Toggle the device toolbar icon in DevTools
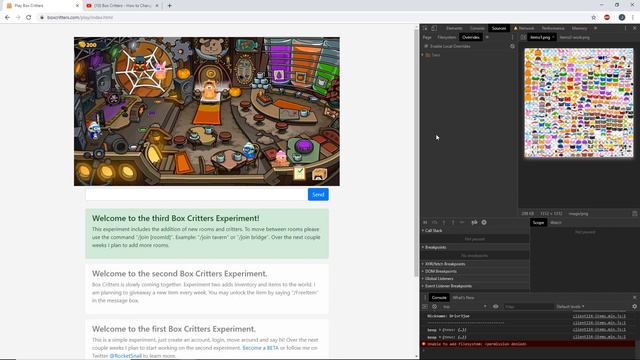Viewport: 640px width, 360px height. (434, 28)
